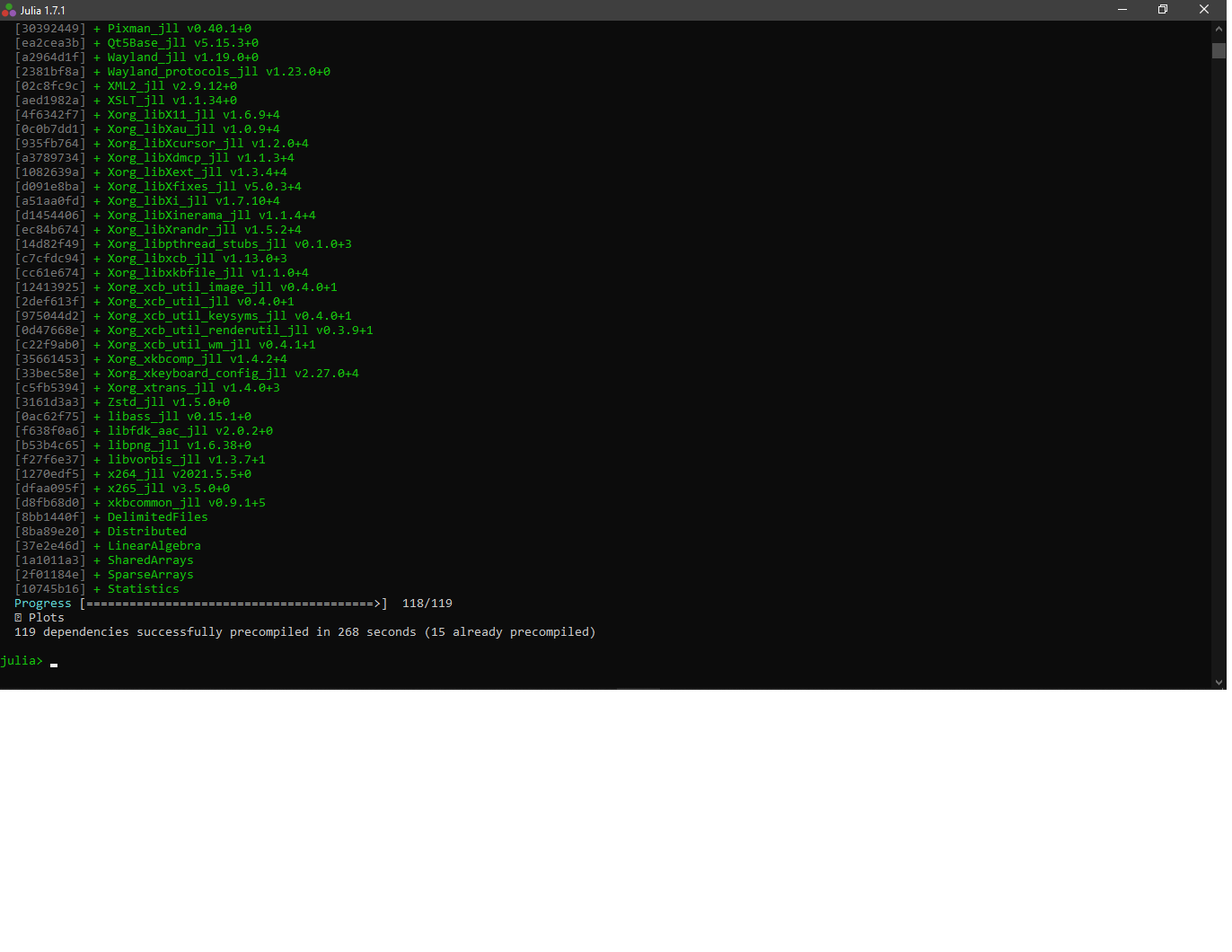Click the Plots status icon
This screenshot has width=1232, height=952.
point(18,618)
